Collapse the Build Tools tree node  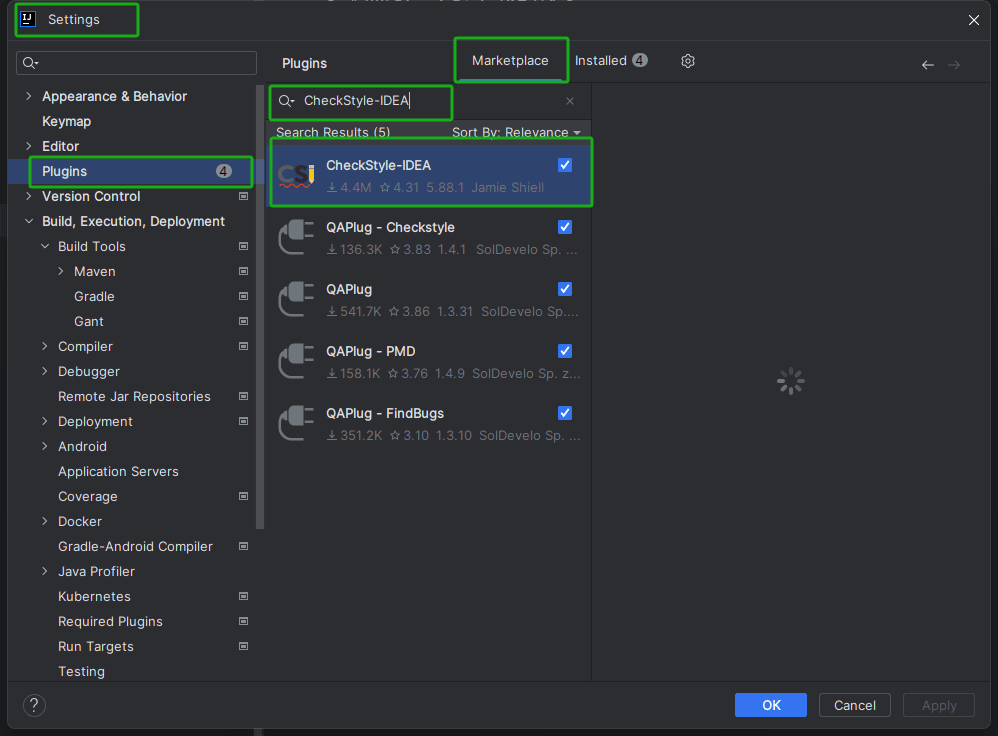click(x=45, y=246)
